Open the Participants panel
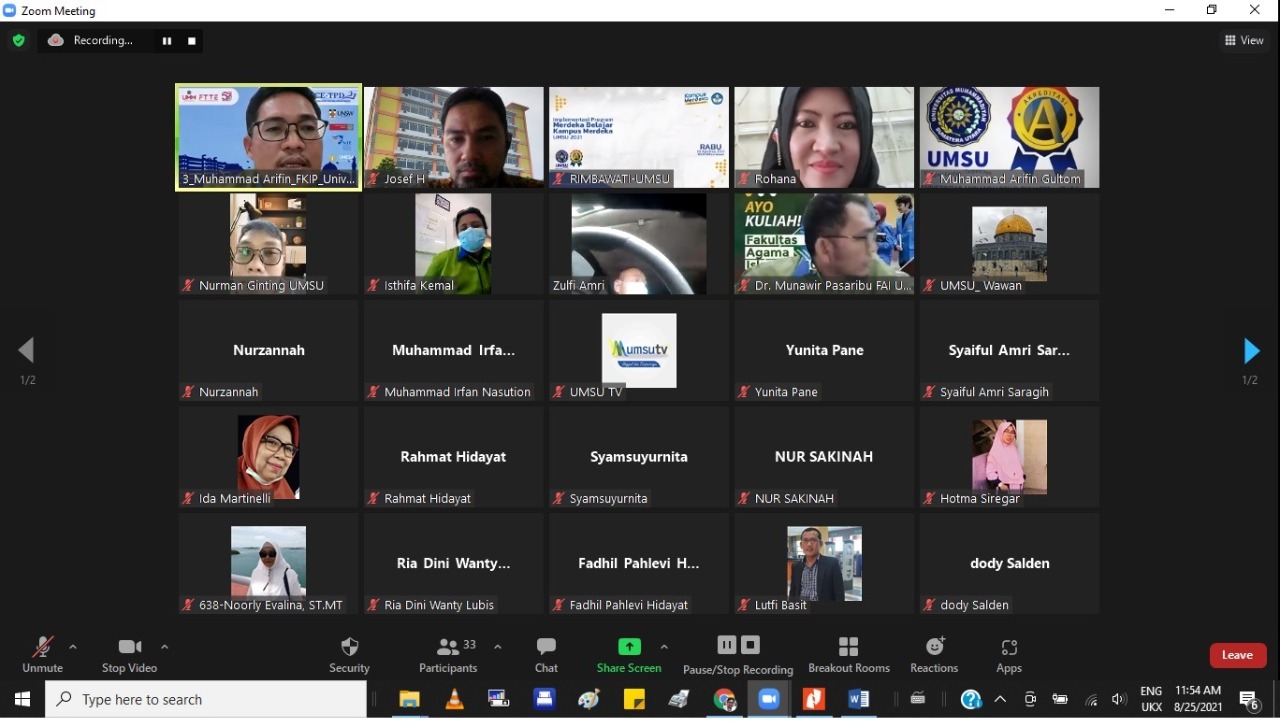 point(448,654)
